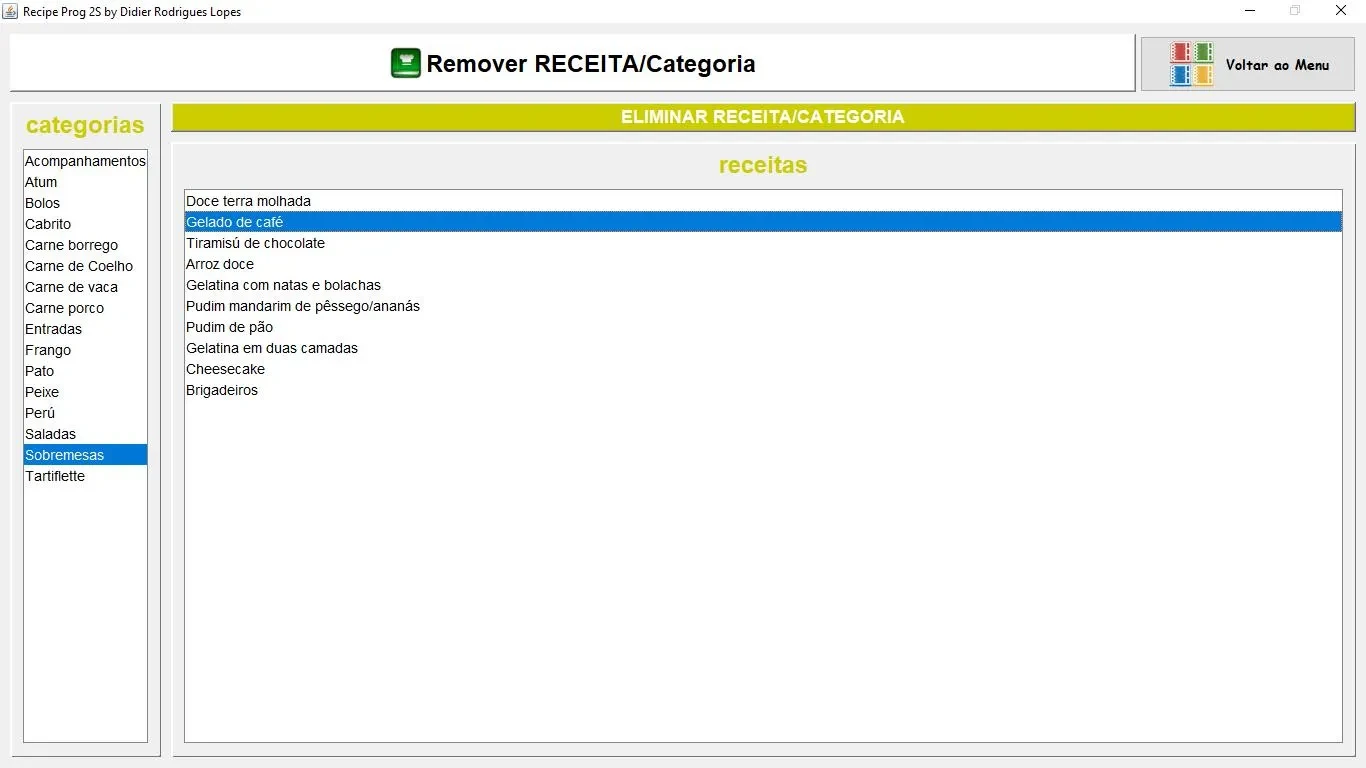The height and width of the screenshot is (768, 1366).
Task: Select the Doce terra molhada recipe
Action: click(x=248, y=201)
